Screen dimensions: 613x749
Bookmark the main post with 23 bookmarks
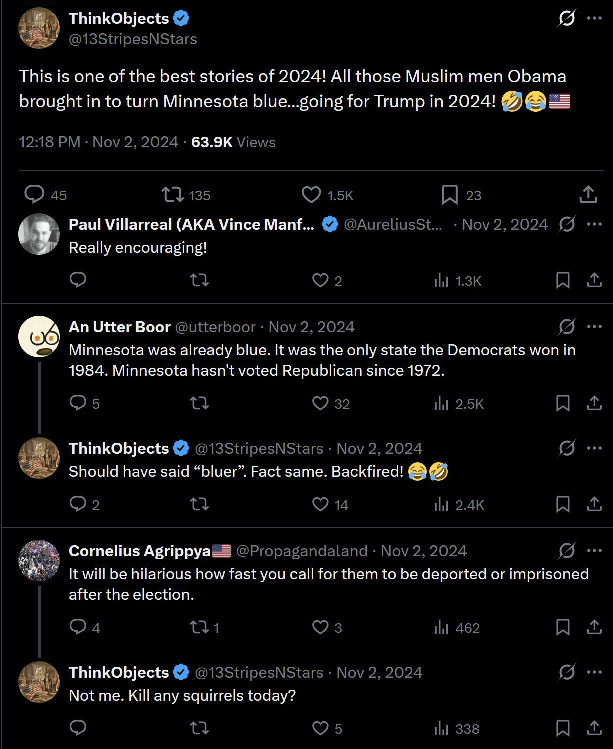click(x=450, y=195)
